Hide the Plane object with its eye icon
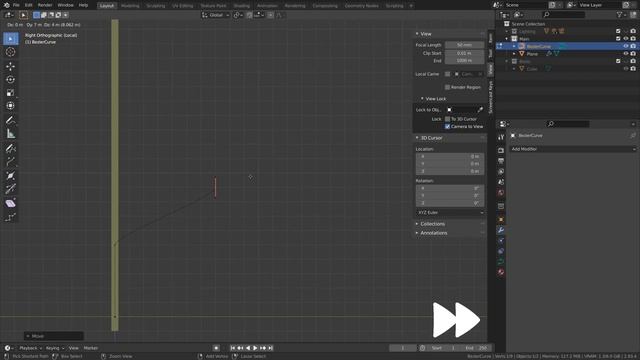The image size is (640, 360). point(626,54)
